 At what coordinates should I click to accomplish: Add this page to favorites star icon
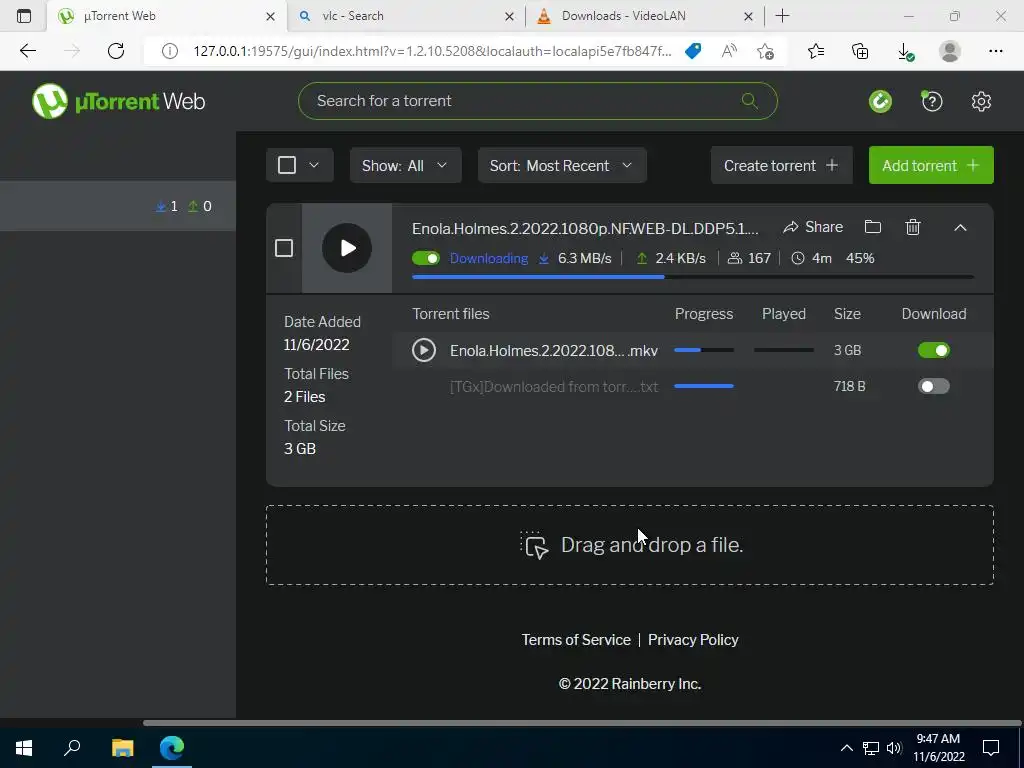point(765,51)
